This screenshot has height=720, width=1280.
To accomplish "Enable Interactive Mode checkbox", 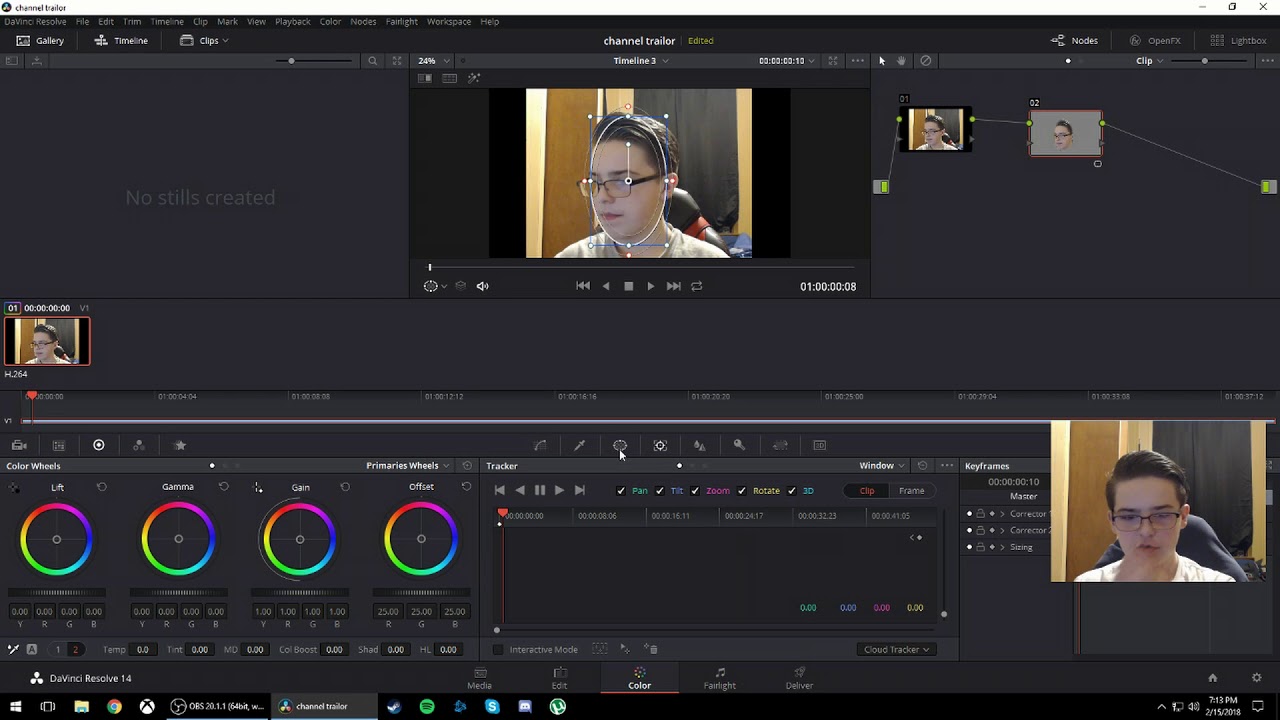I will [x=498, y=650].
